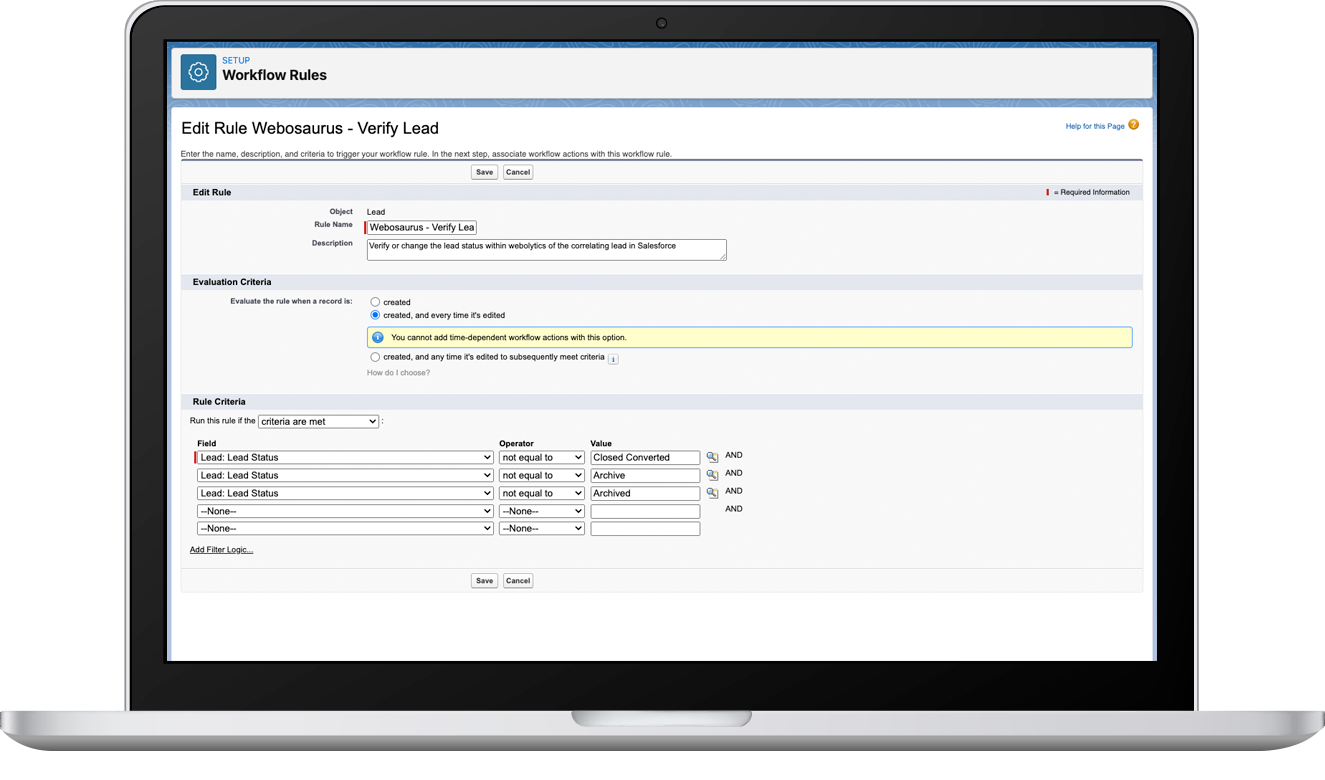The image size is (1325, 780).
Task: Click the blue info icon in yellow notice
Action: pos(378,338)
